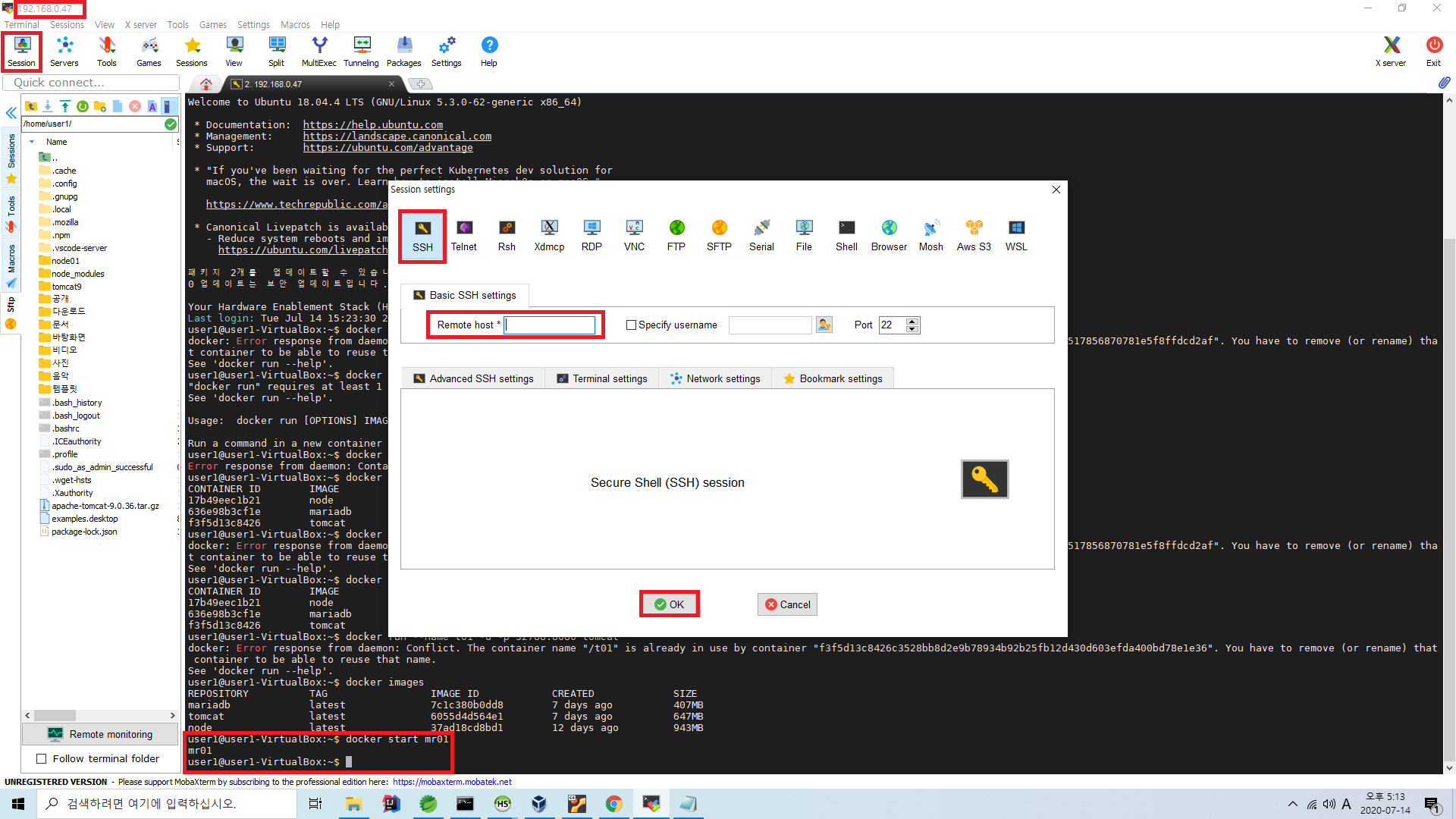Pick the FTP session type
The image size is (1456, 819).
(x=676, y=237)
